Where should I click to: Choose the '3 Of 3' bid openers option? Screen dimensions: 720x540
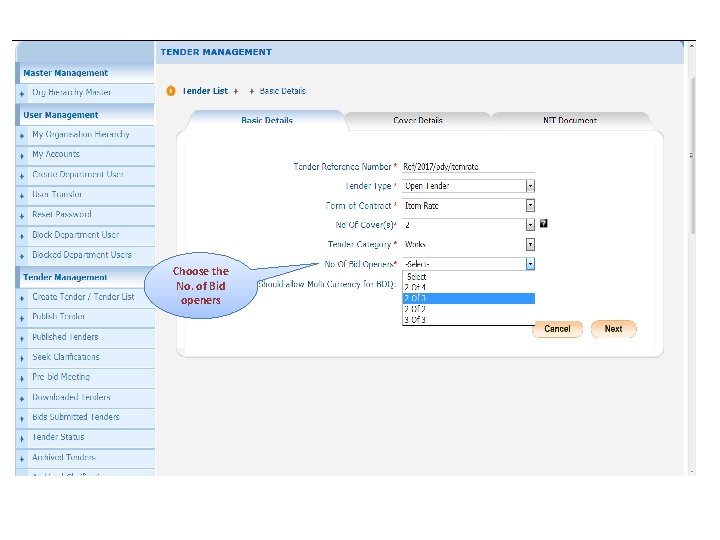coord(468,320)
